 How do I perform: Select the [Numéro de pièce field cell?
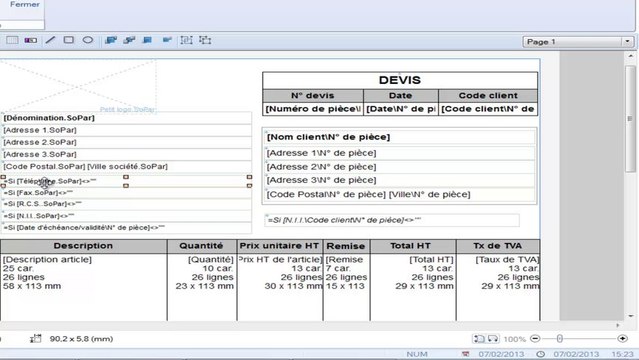[x=313, y=109]
